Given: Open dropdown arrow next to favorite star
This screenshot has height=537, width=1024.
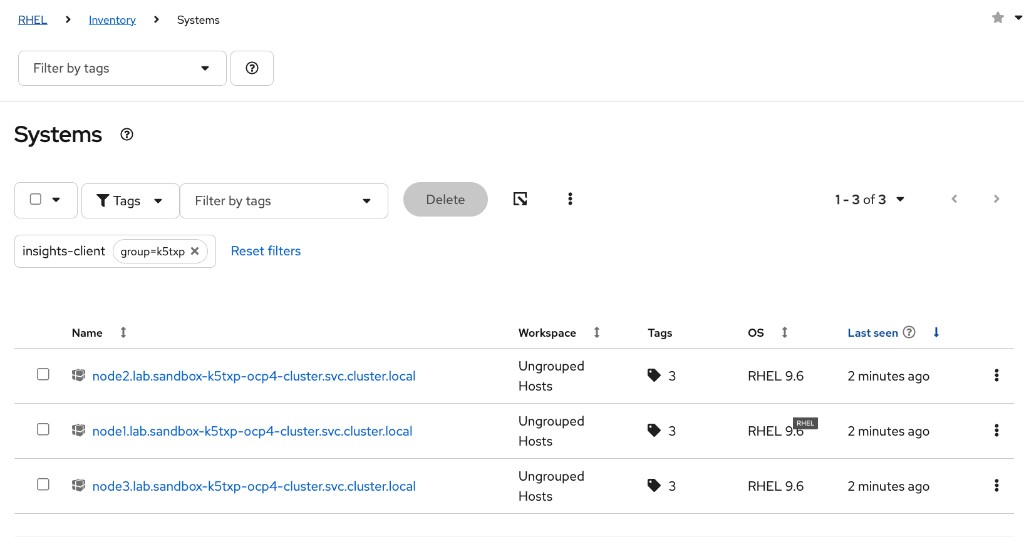Looking at the screenshot, I should 1017,18.
